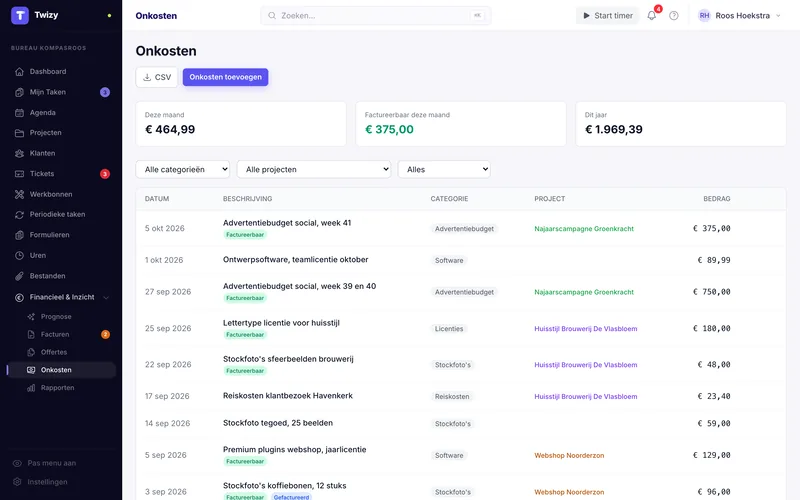Click the Zoeken search field
The width and height of the screenshot is (800, 500).
376,16
